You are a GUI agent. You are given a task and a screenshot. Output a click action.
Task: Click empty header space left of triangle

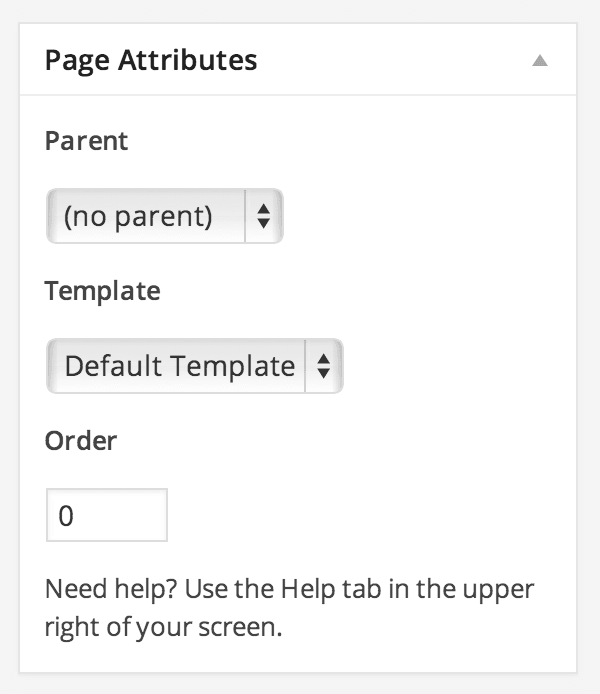coord(400,60)
